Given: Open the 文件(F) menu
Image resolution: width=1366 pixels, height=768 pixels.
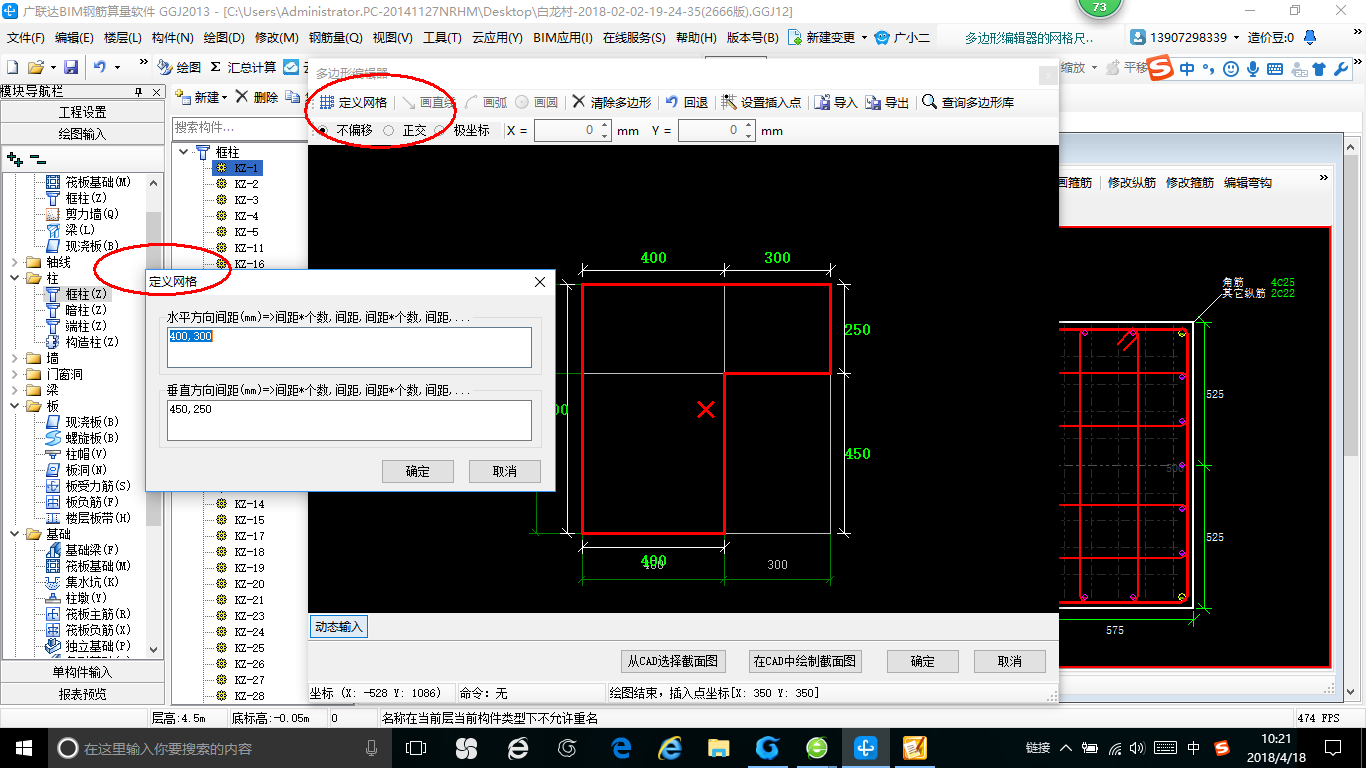Looking at the screenshot, I should pyautogui.click(x=26, y=38).
